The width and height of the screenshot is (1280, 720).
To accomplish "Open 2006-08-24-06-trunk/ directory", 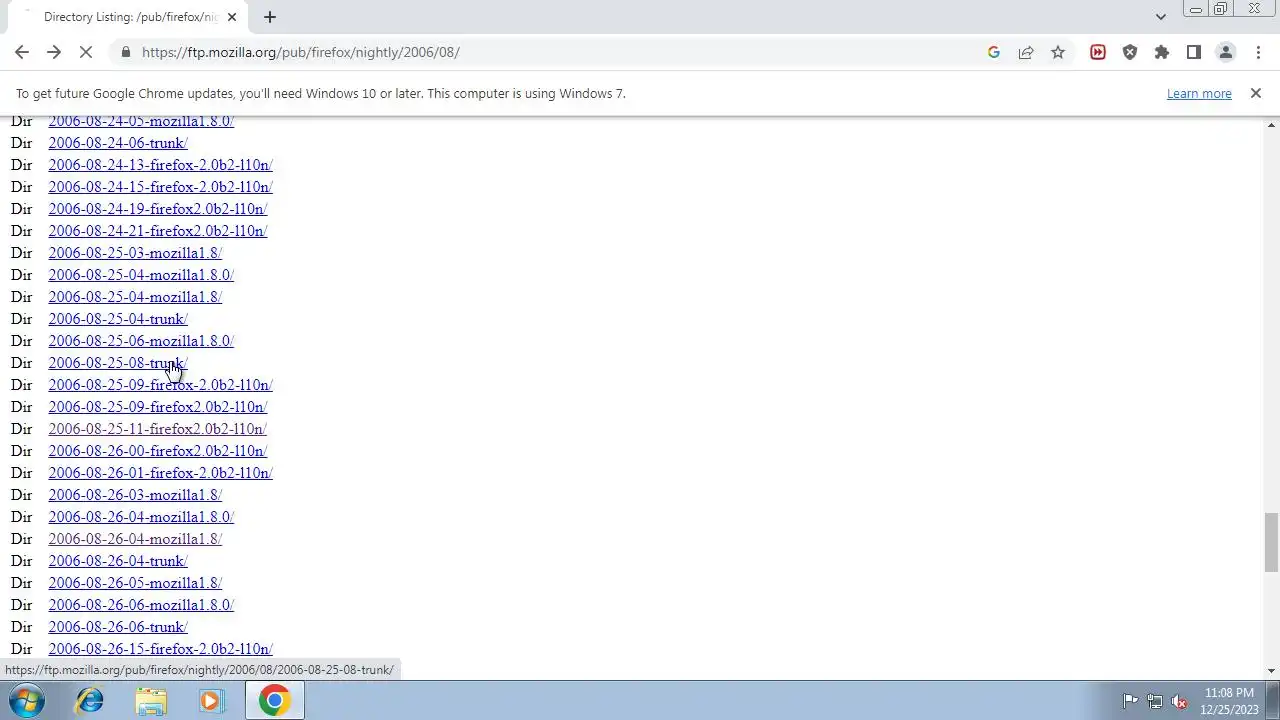I will 118,143.
